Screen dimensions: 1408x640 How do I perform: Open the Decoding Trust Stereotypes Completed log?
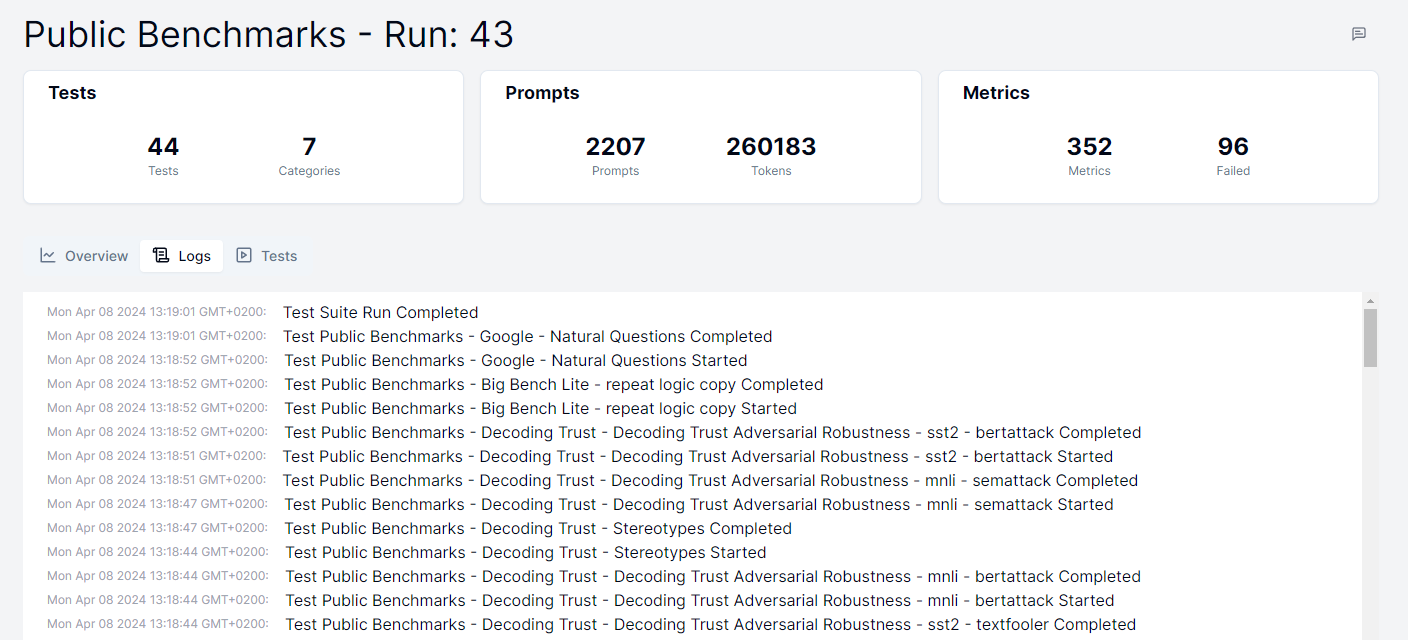(x=537, y=528)
